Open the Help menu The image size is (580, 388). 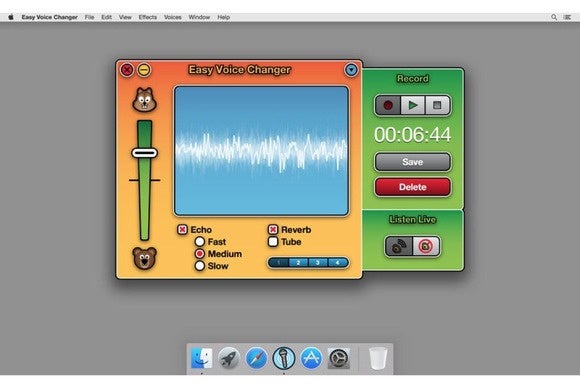(223, 17)
